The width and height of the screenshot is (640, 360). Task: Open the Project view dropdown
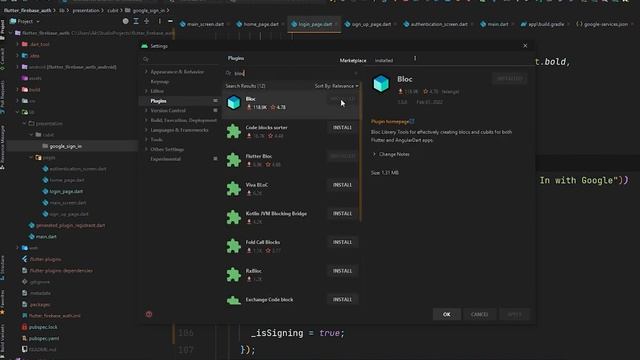coord(25,21)
